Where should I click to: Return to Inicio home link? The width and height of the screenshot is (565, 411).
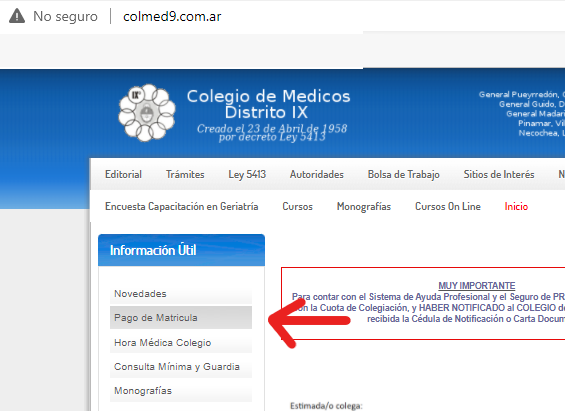point(516,206)
